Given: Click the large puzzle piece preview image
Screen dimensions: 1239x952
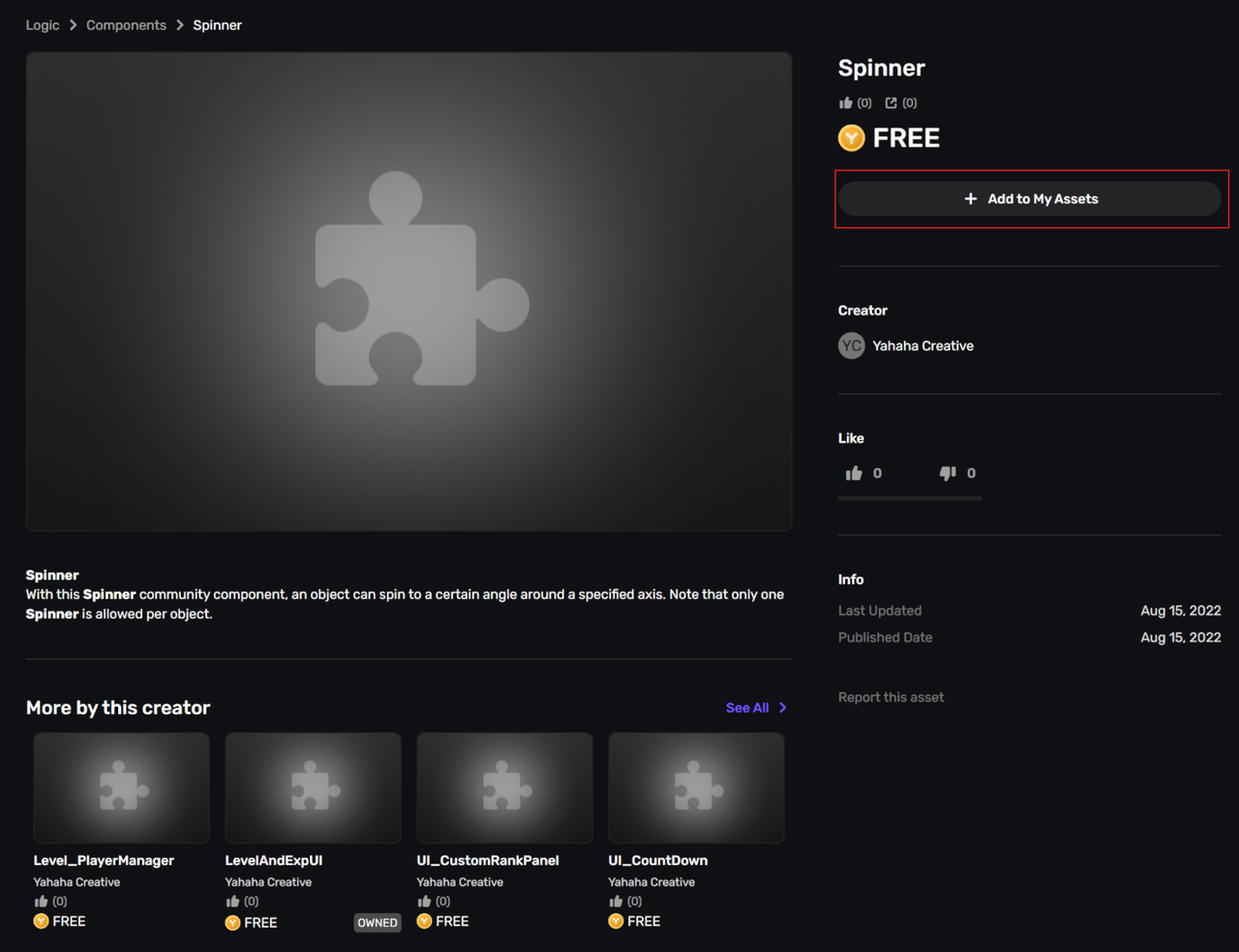Looking at the screenshot, I should click(x=408, y=291).
